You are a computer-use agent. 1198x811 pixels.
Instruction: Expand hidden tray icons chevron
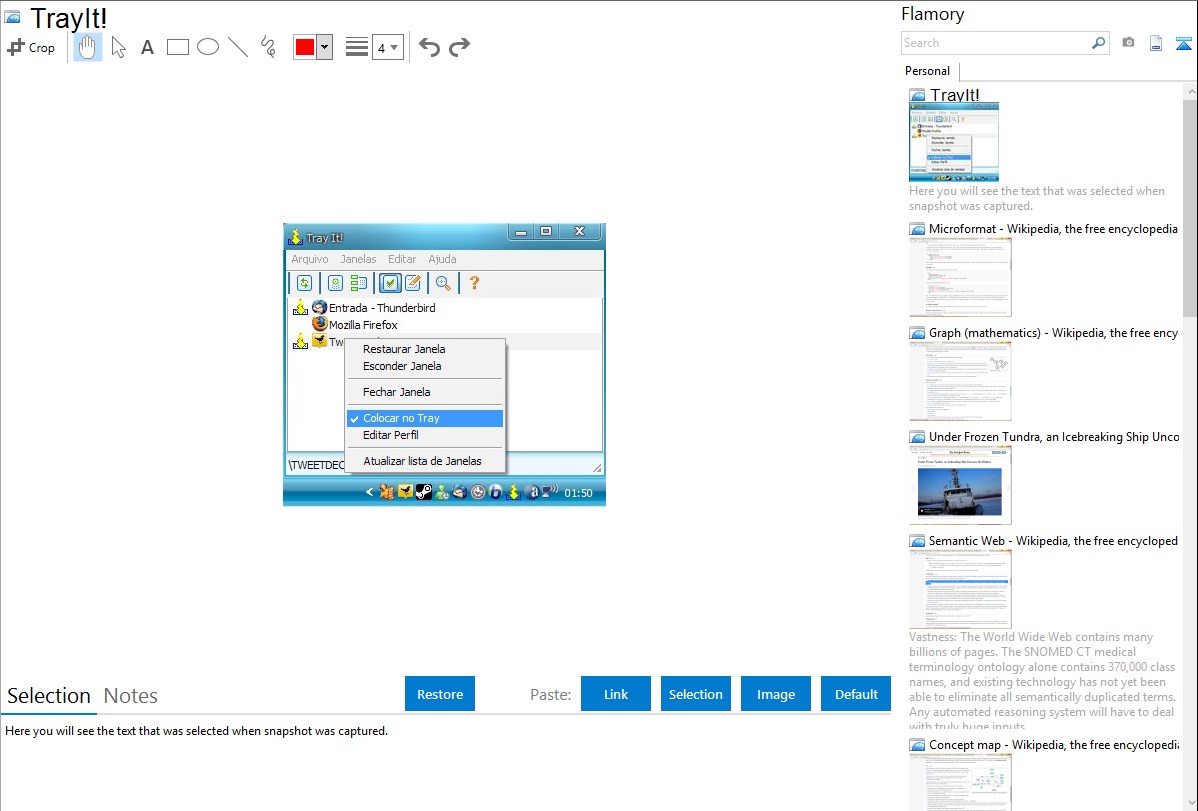pos(370,492)
